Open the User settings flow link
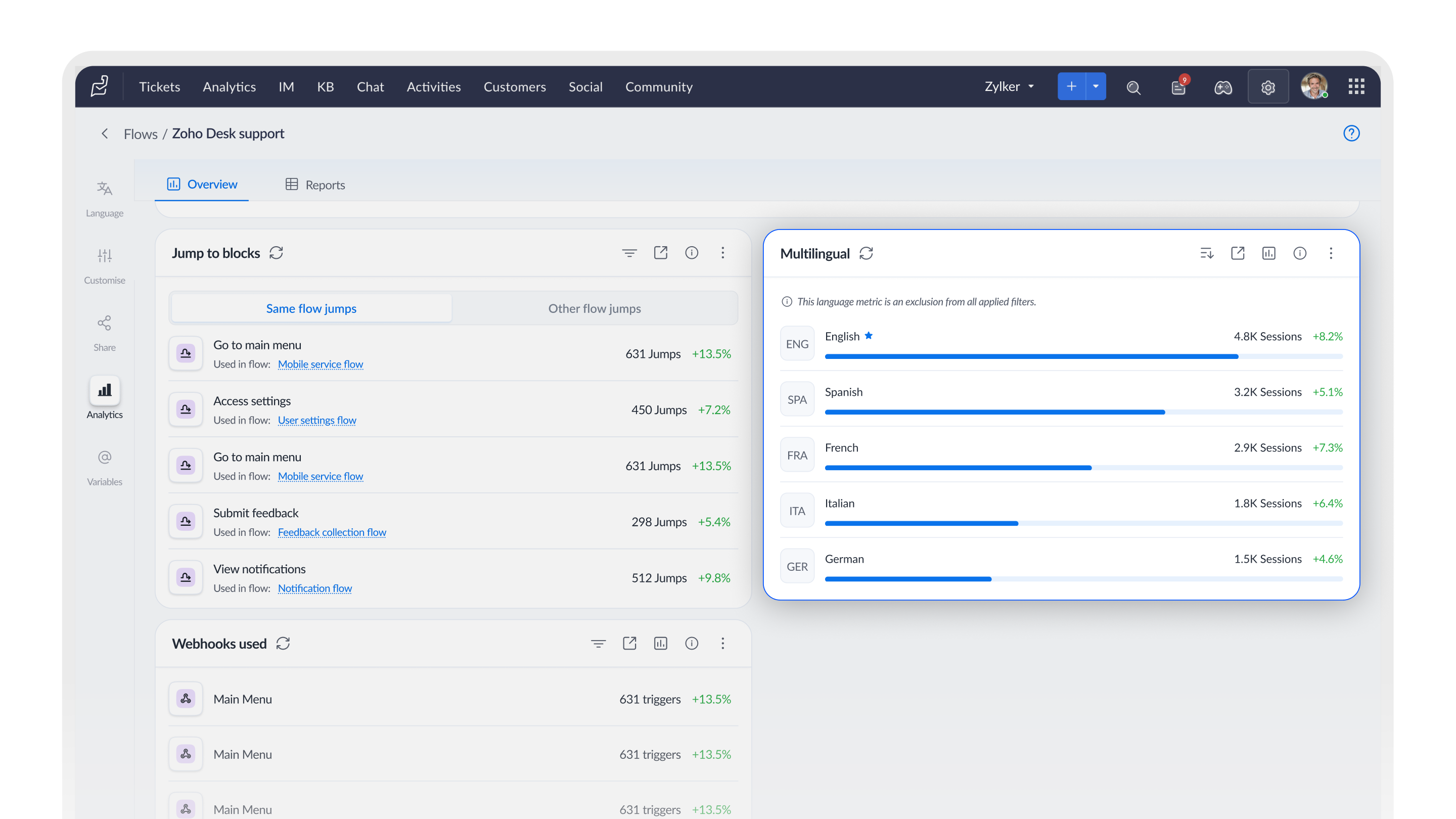 coord(317,420)
